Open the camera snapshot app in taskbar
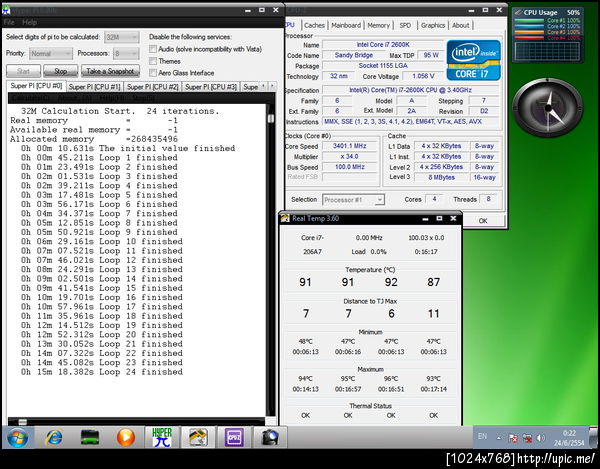600x469 pixels. (270, 437)
